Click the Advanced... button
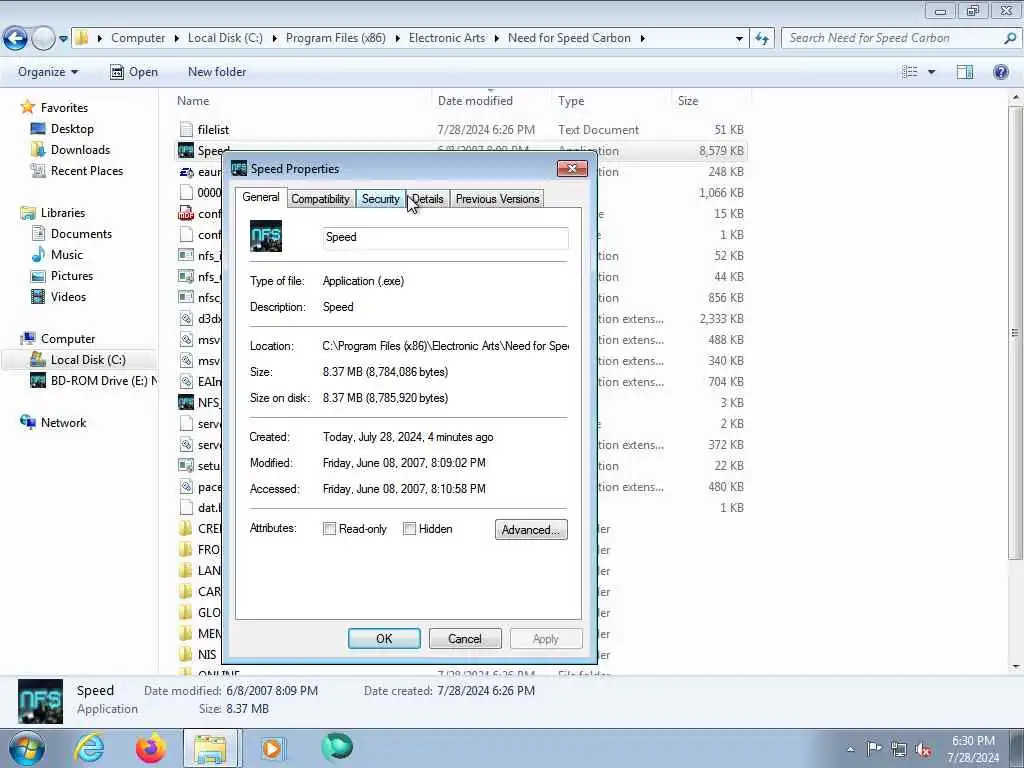 (531, 530)
